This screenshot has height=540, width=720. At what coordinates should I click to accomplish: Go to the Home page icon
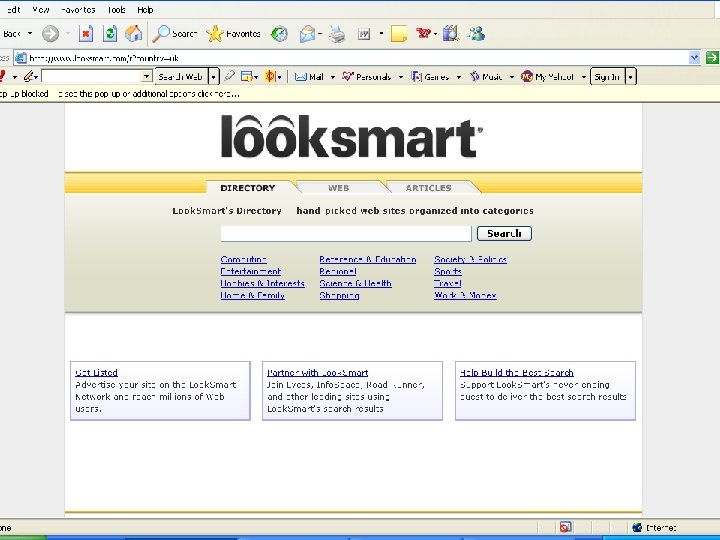click(x=134, y=34)
